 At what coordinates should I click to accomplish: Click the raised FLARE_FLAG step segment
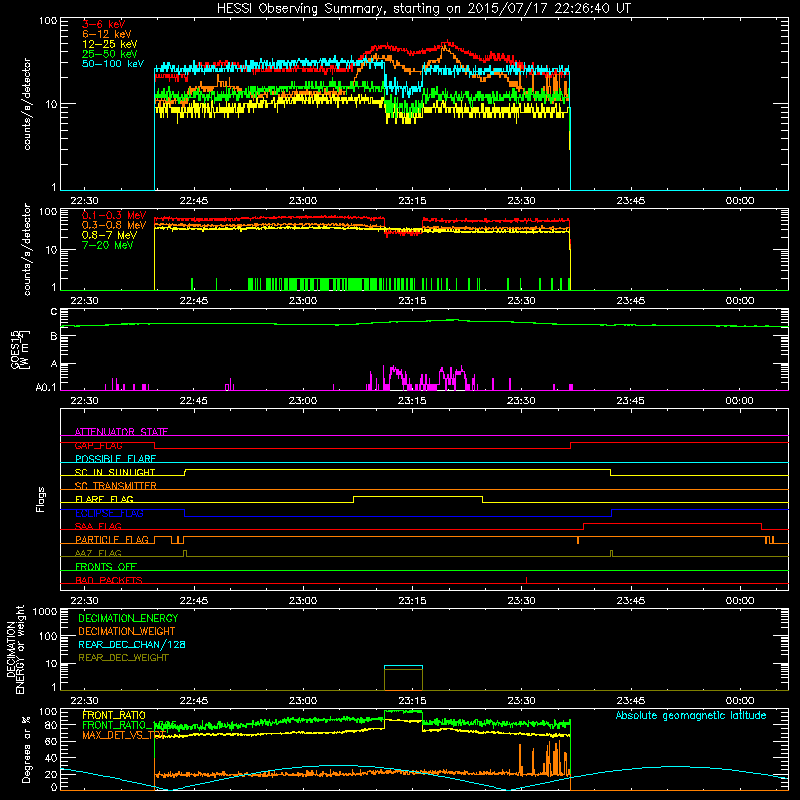[x=418, y=496]
